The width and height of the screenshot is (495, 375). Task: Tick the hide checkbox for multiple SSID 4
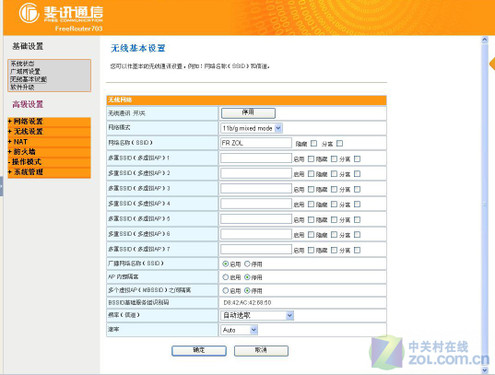[x=334, y=204]
